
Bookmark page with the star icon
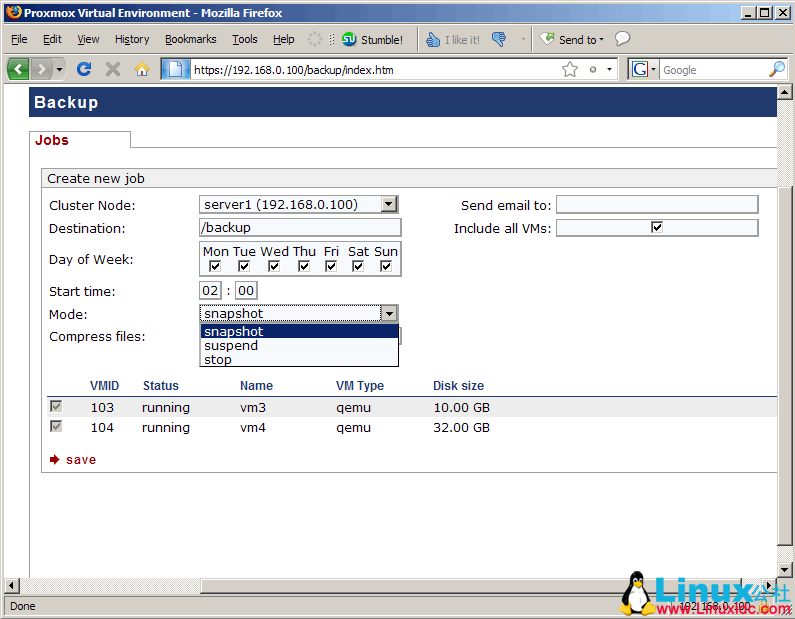pos(570,69)
